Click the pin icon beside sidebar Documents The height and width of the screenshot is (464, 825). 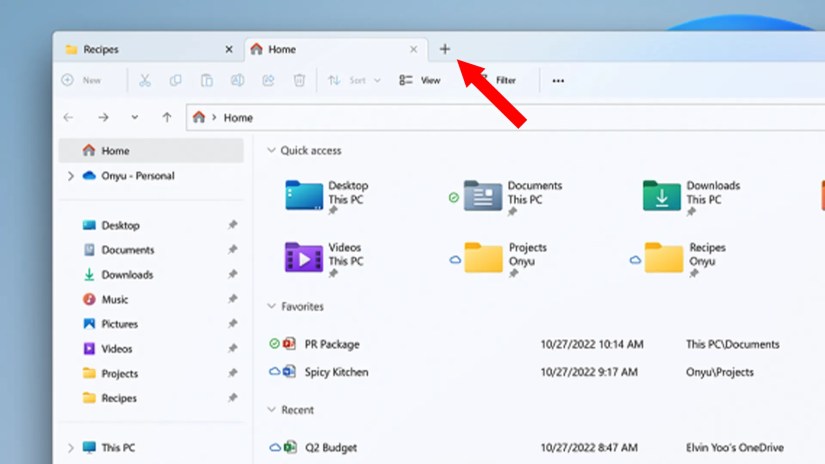pos(232,249)
